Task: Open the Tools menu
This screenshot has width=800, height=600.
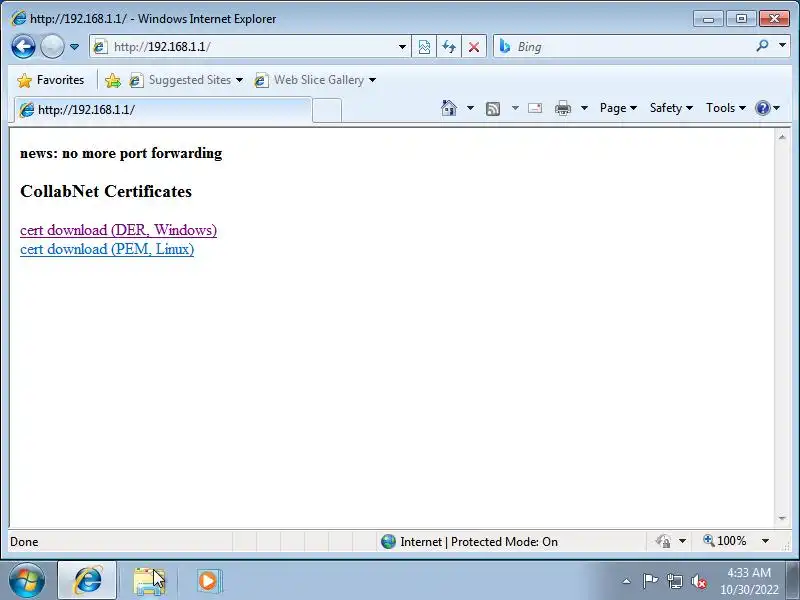Action: pyautogui.click(x=726, y=108)
